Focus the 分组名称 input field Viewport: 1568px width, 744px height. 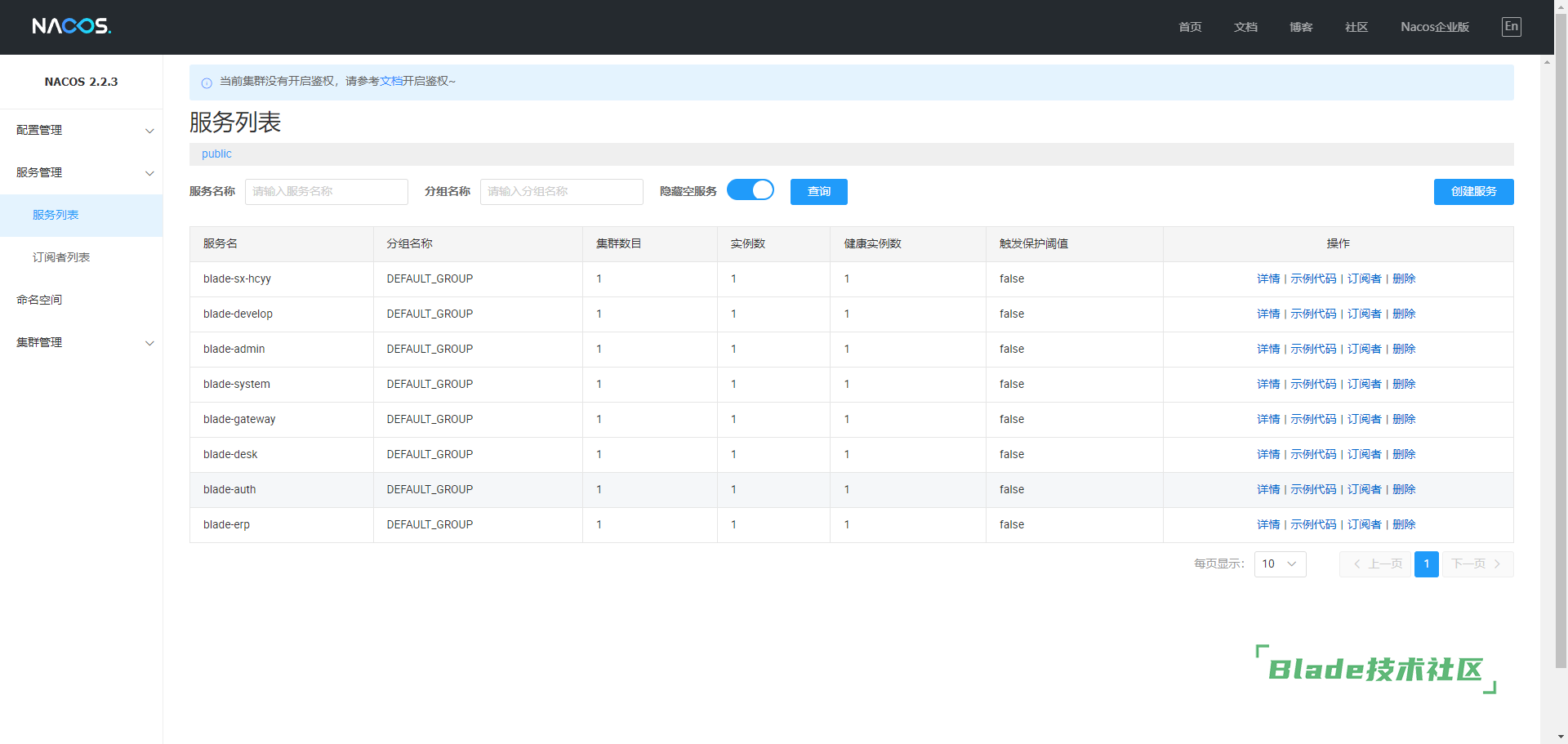[x=562, y=192]
